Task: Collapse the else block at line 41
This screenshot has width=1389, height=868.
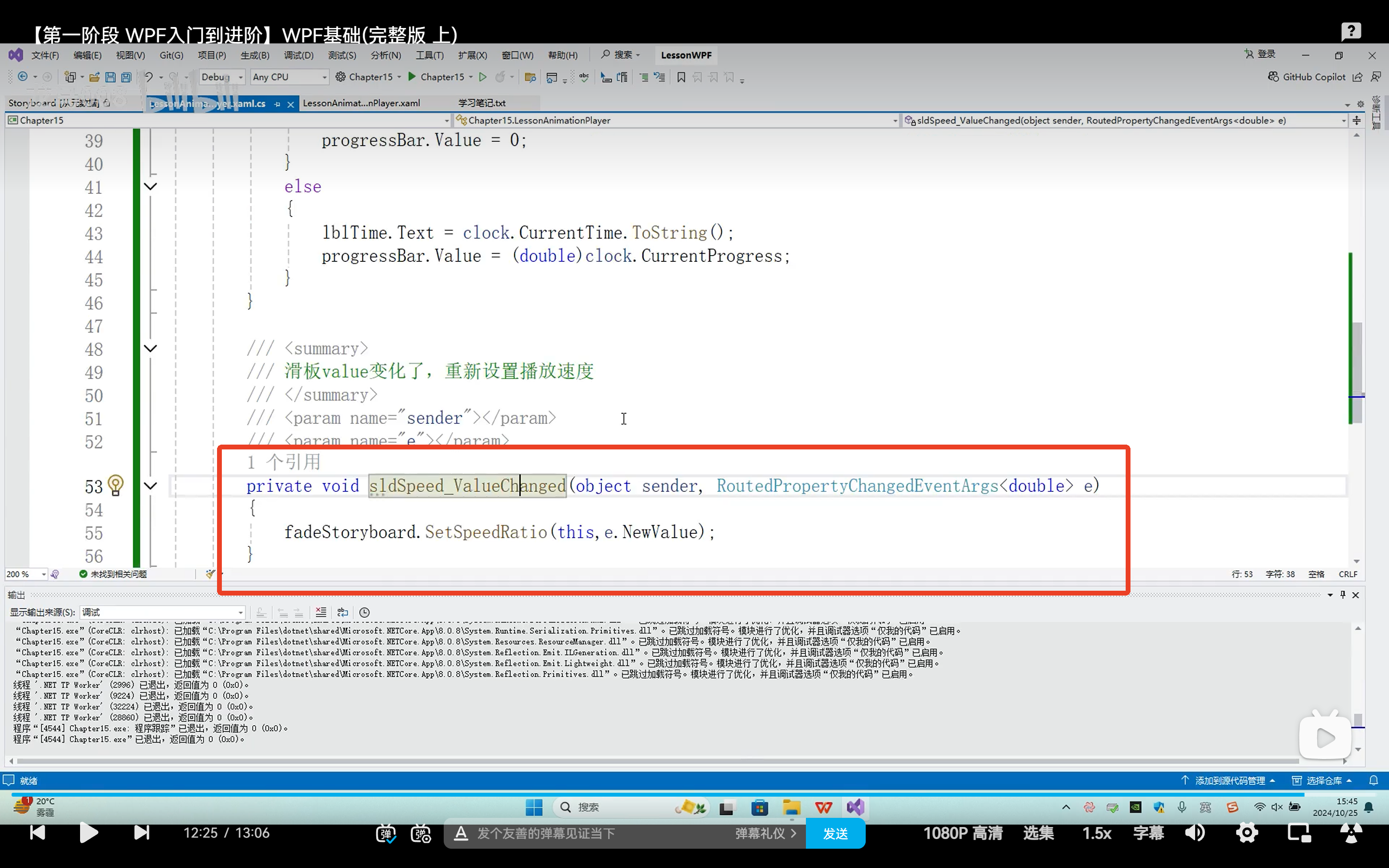Action: pyautogui.click(x=150, y=187)
